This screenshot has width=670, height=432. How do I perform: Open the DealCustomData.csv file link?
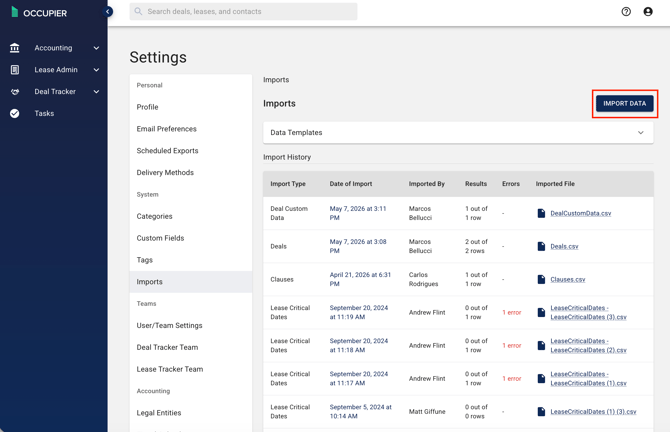pos(581,213)
